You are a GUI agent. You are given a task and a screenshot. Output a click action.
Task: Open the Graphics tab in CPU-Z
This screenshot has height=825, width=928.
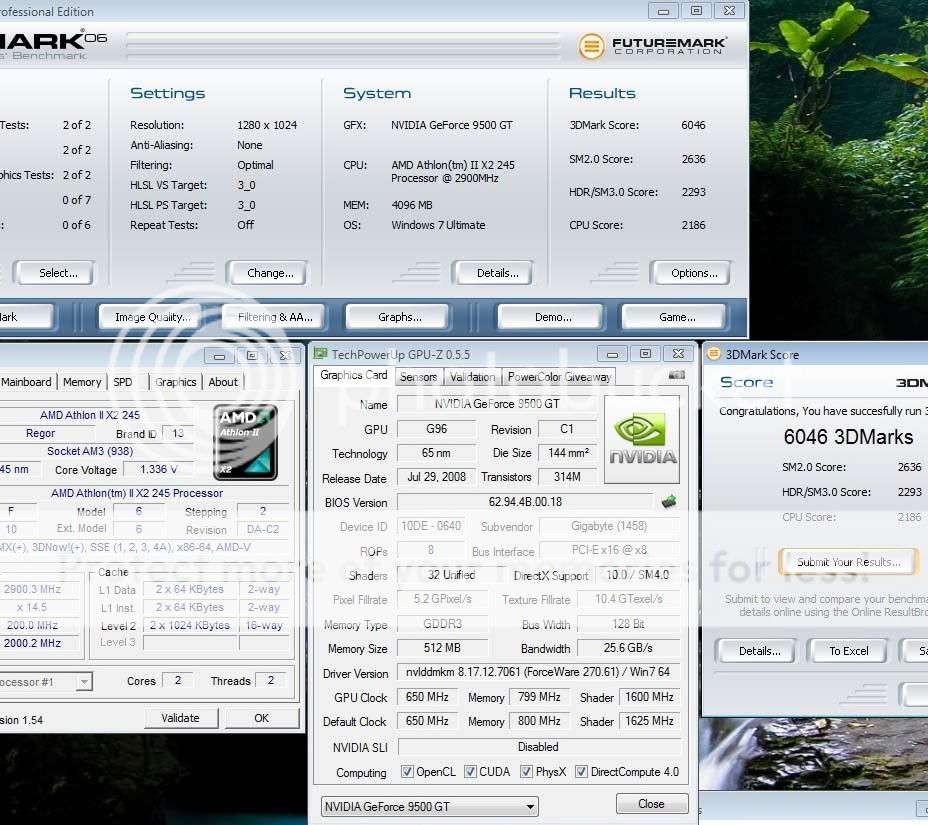pyautogui.click(x=176, y=382)
